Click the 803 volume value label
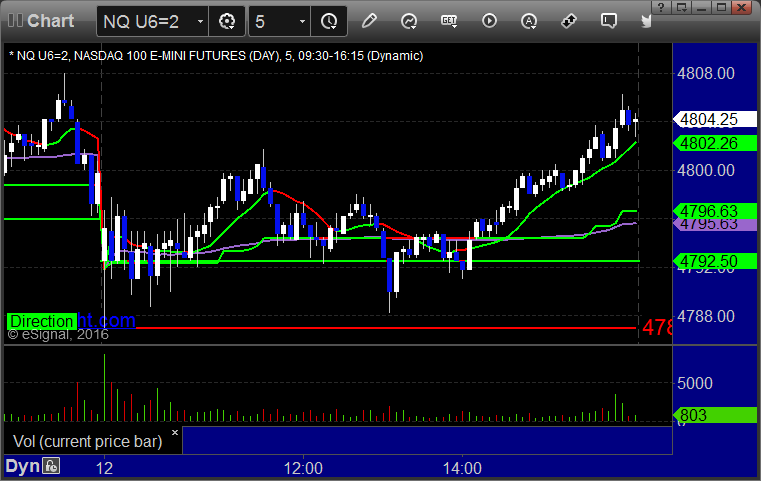The width and height of the screenshot is (761, 481). click(714, 415)
